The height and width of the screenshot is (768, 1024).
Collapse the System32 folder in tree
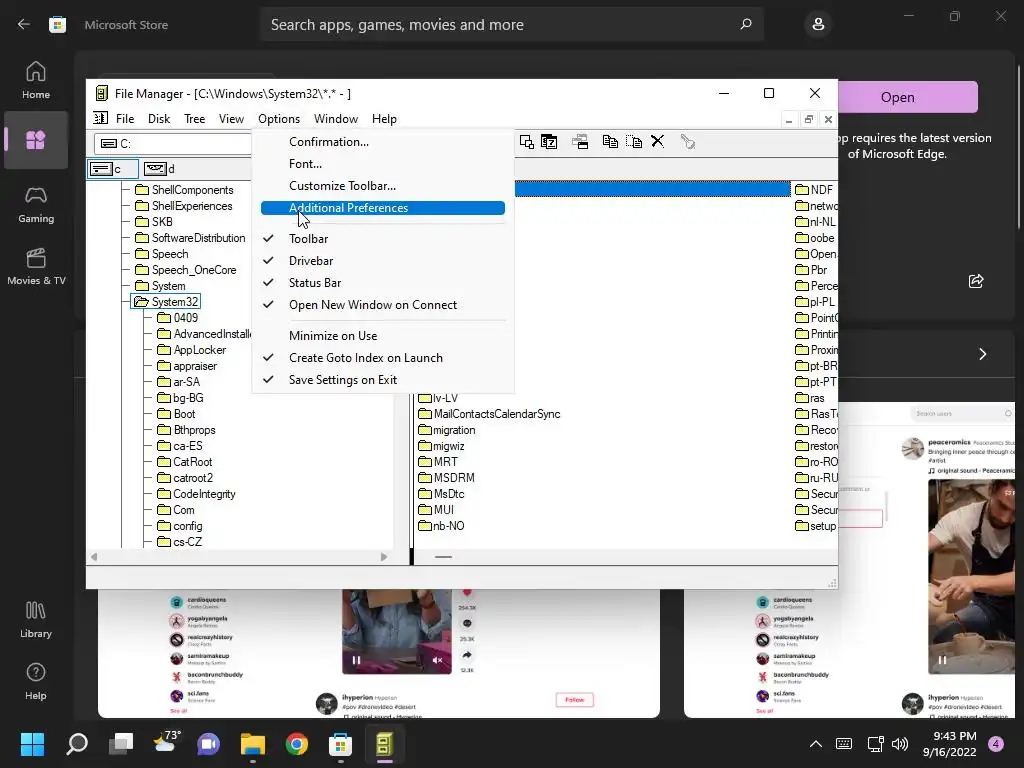click(166, 302)
